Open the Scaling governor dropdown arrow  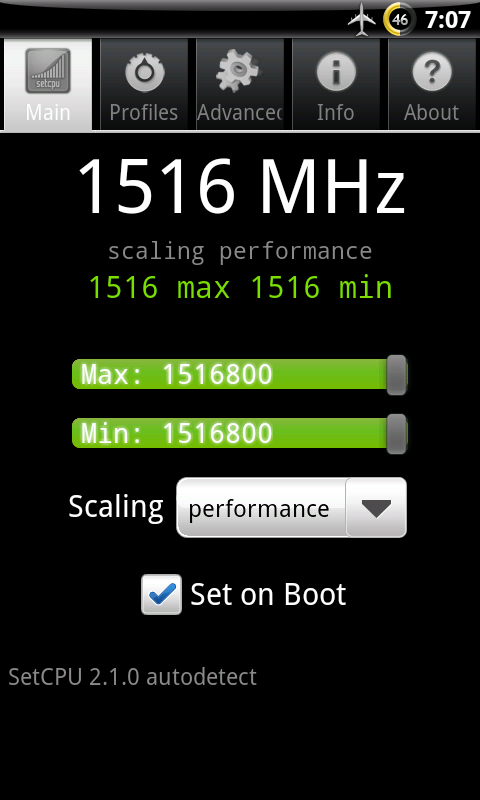[376, 508]
